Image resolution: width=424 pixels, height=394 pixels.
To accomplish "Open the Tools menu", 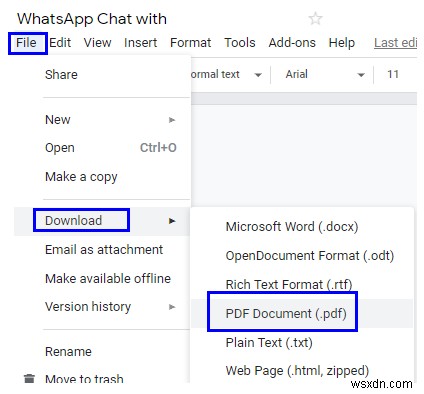I will pos(240,43).
